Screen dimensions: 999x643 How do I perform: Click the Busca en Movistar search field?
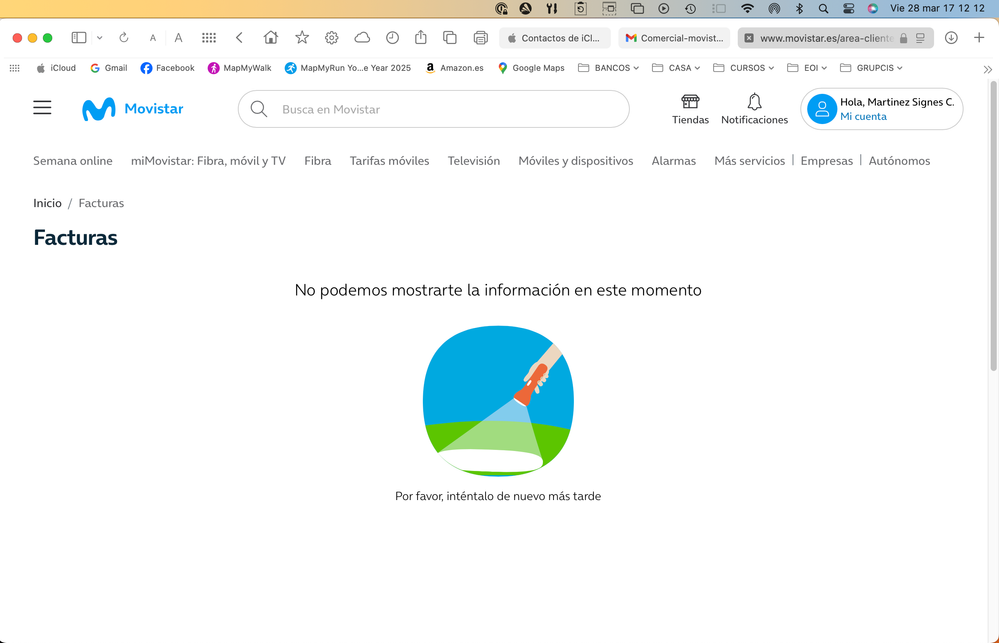440,109
